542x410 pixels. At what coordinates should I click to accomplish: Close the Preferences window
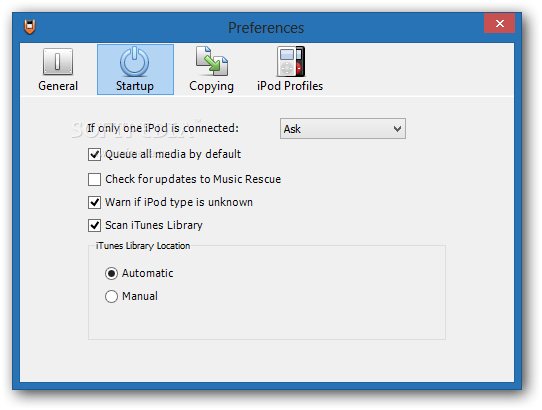click(499, 23)
